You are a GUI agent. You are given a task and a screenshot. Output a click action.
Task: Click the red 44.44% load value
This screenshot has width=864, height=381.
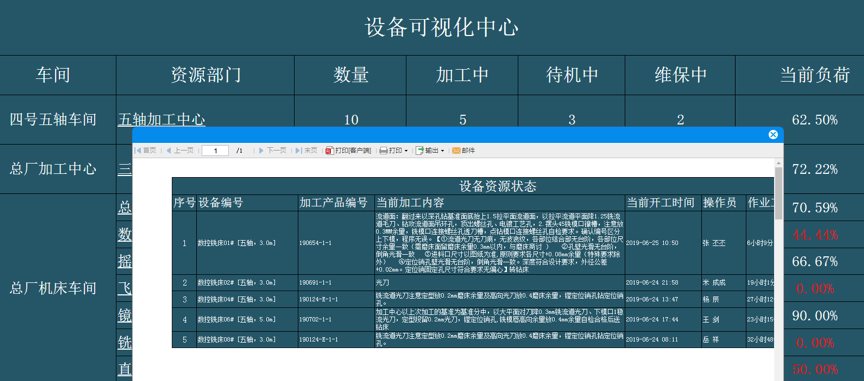pyautogui.click(x=814, y=235)
